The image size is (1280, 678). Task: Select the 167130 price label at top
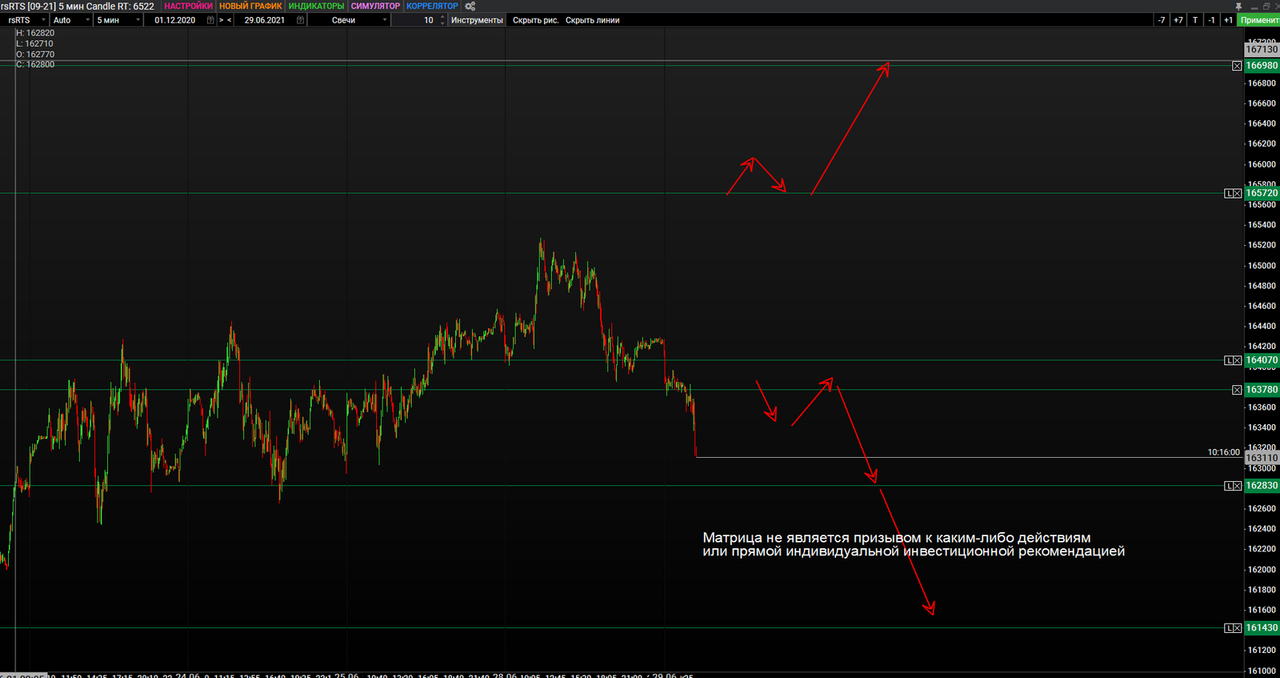coord(1262,49)
